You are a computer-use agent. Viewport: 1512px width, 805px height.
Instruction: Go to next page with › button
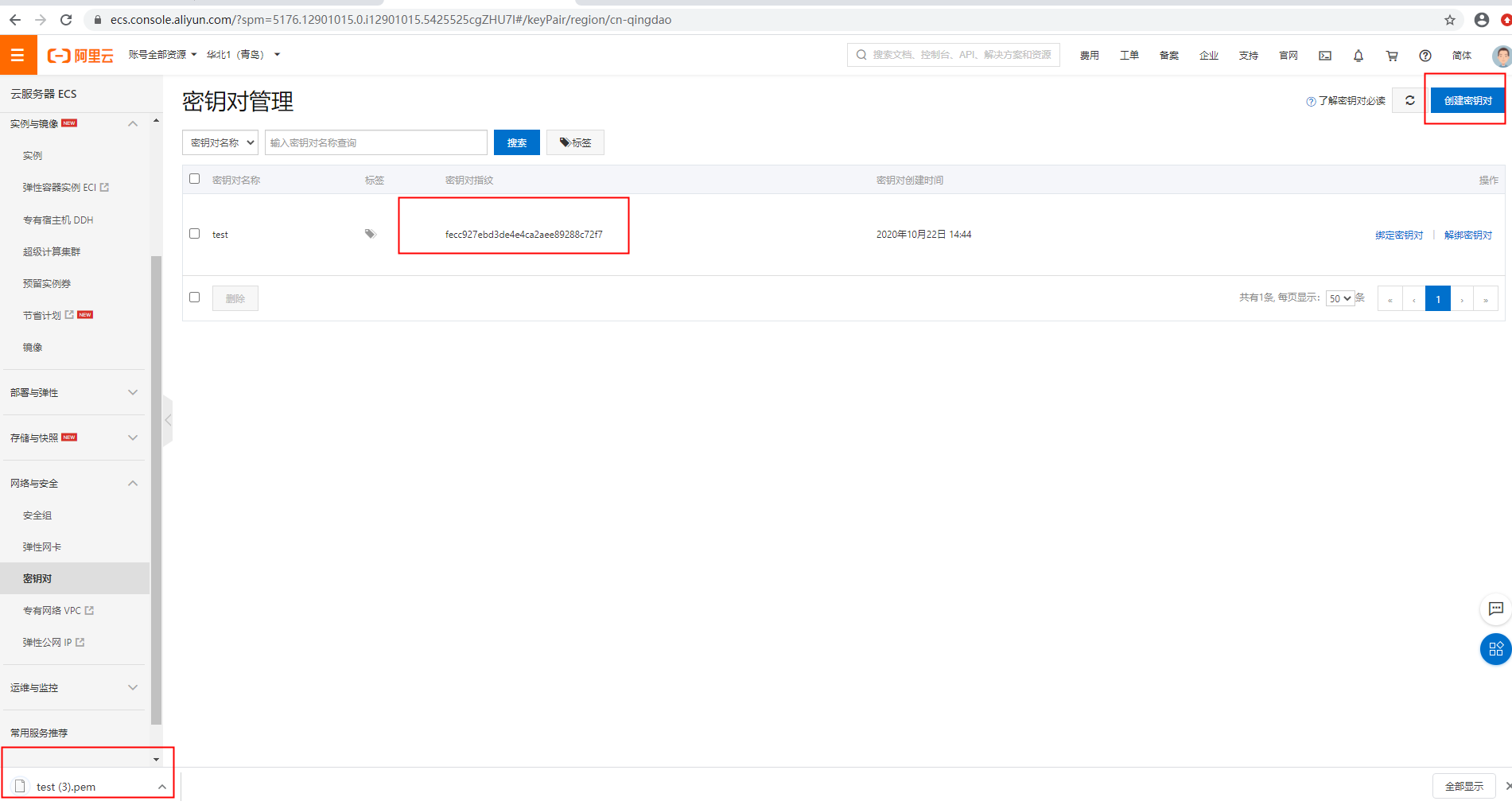coord(1462,298)
